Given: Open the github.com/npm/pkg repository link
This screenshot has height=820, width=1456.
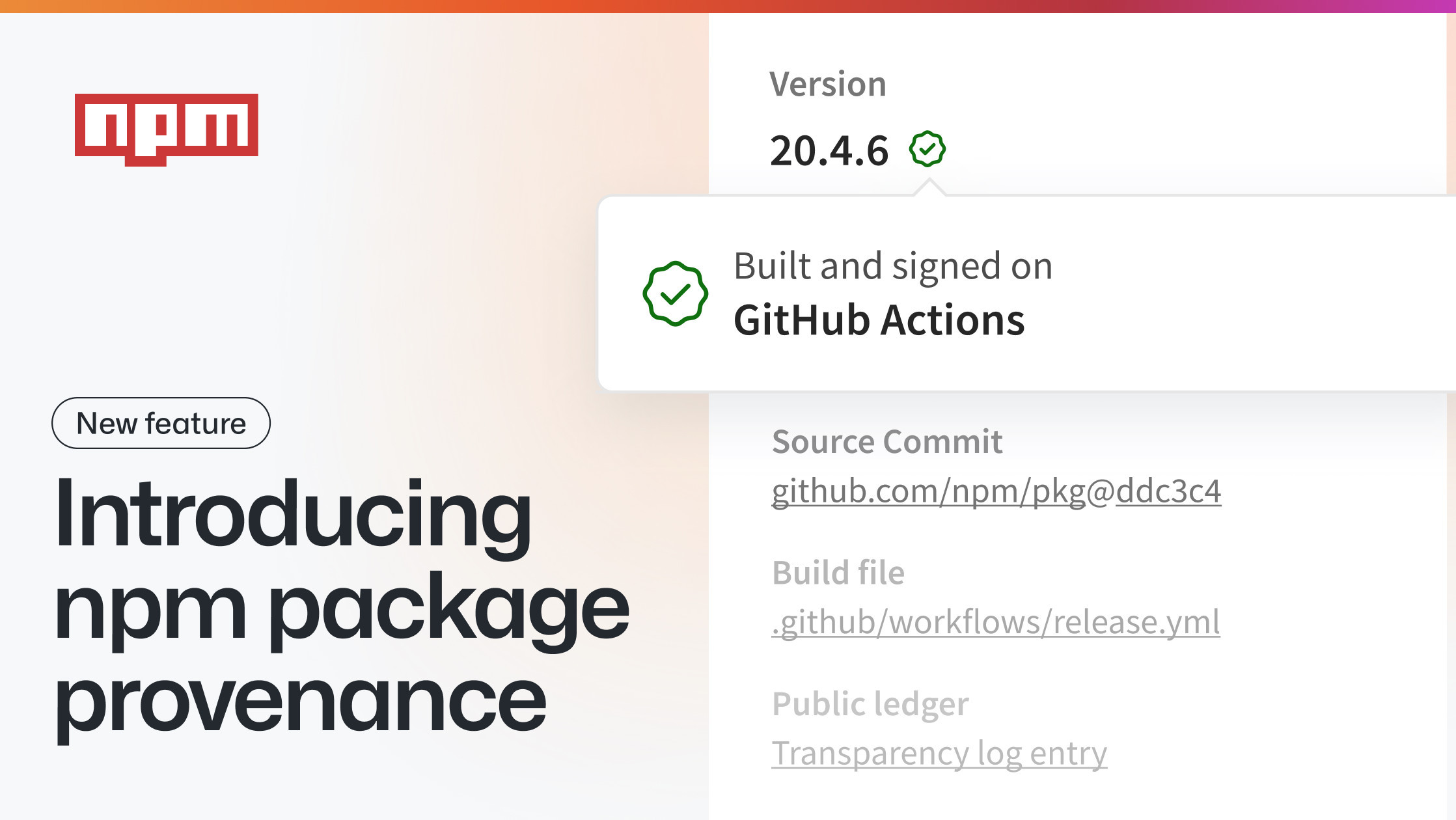Looking at the screenshot, I should click(928, 491).
